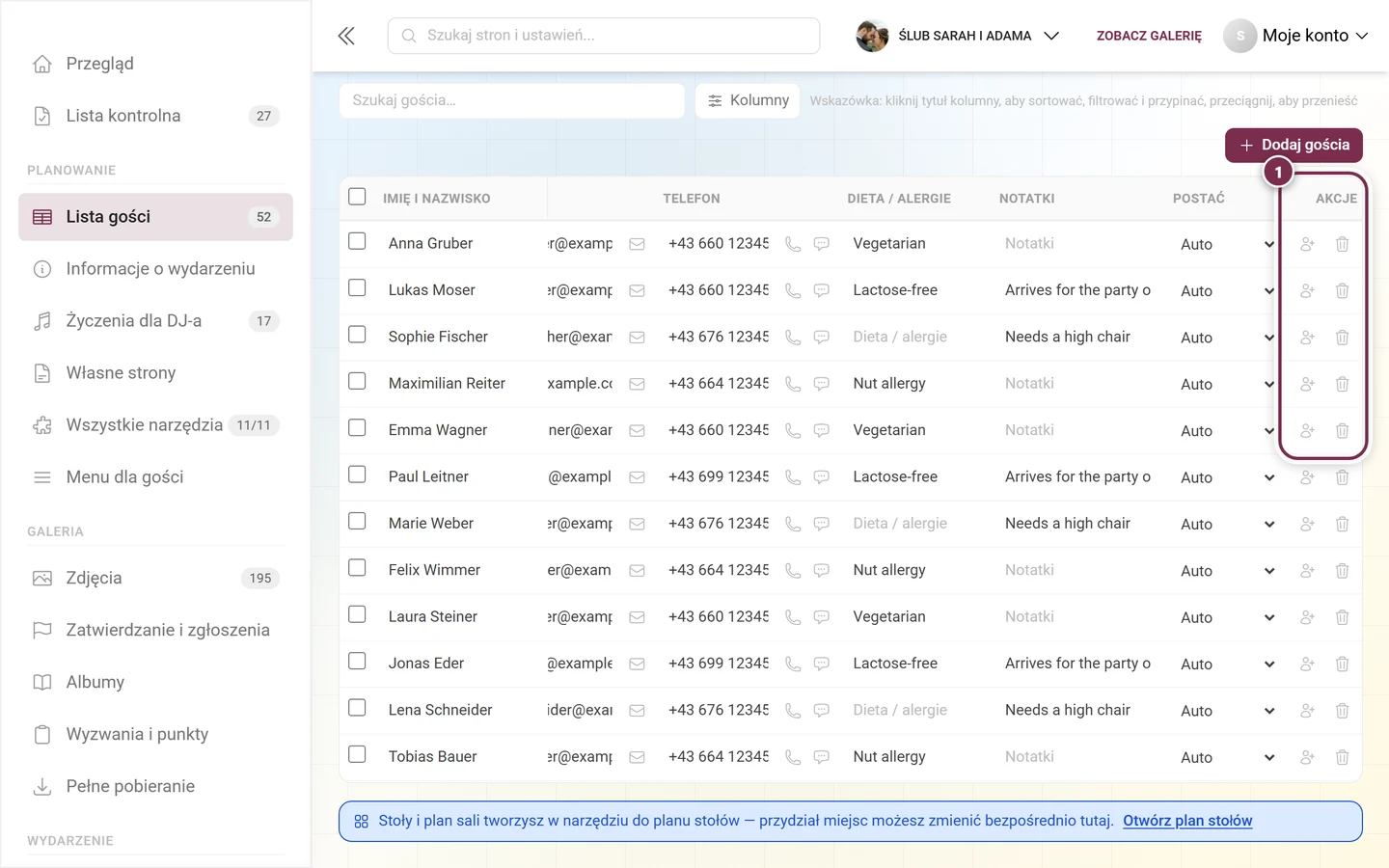Click the Zobacz galerię link
The width and height of the screenshot is (1389, 868).
coord(1149,36)
